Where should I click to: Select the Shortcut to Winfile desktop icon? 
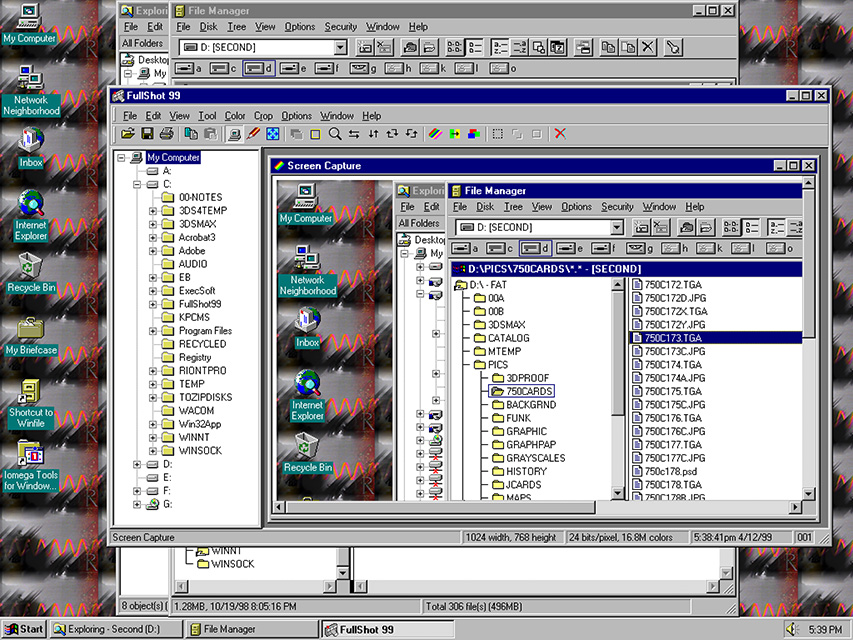[31, 403]
